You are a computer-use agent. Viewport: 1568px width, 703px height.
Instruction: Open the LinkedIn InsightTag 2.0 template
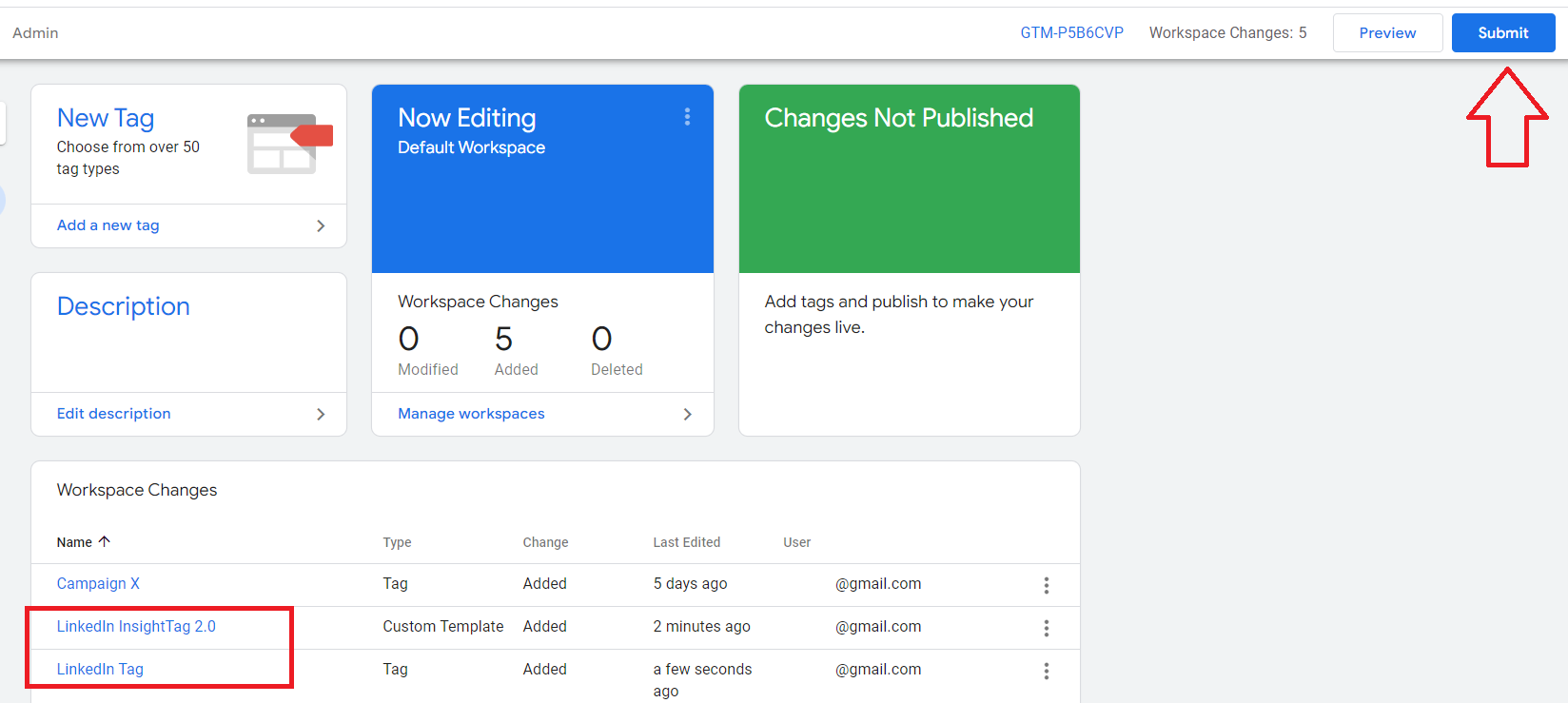point(136,626)
